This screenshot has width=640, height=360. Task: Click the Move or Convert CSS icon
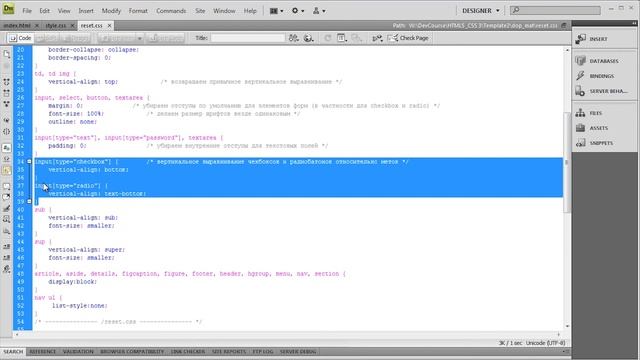tap(7, 231)
